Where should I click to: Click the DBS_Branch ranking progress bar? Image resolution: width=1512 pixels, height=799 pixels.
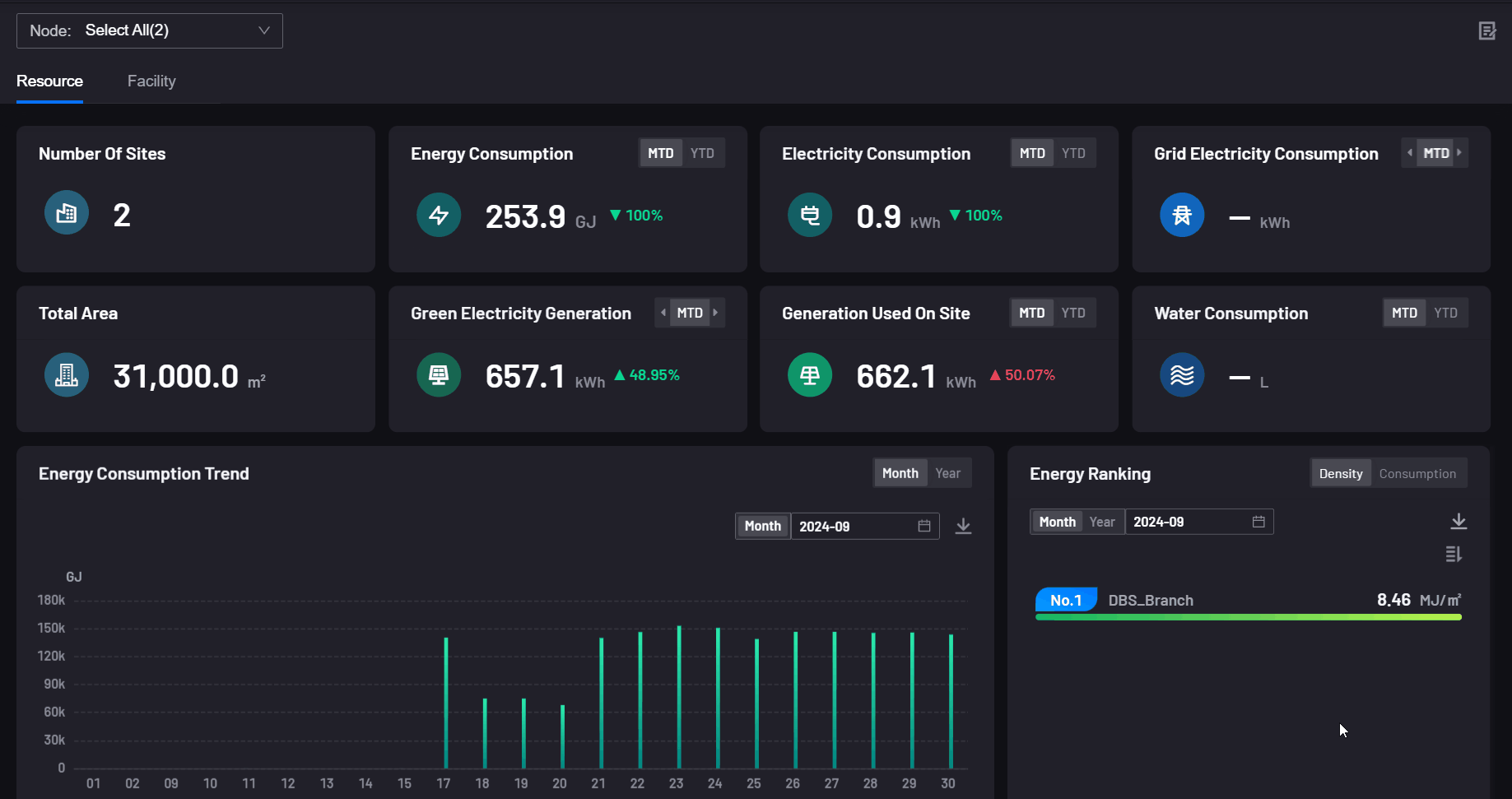[1248, 617]
